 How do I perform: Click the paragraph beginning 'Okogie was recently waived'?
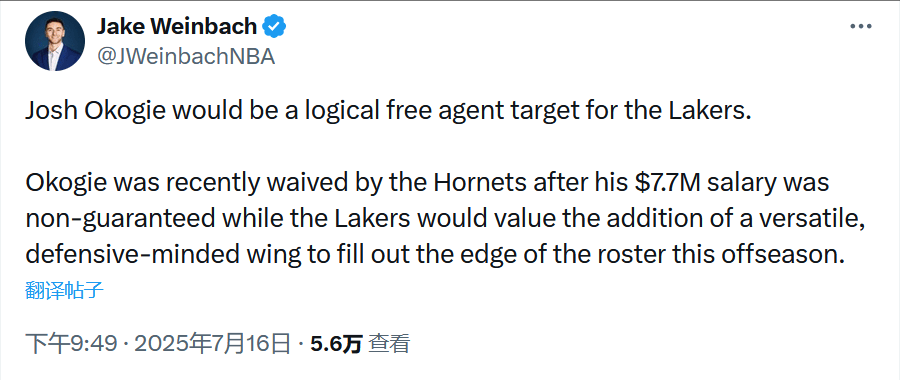point(445,218)
